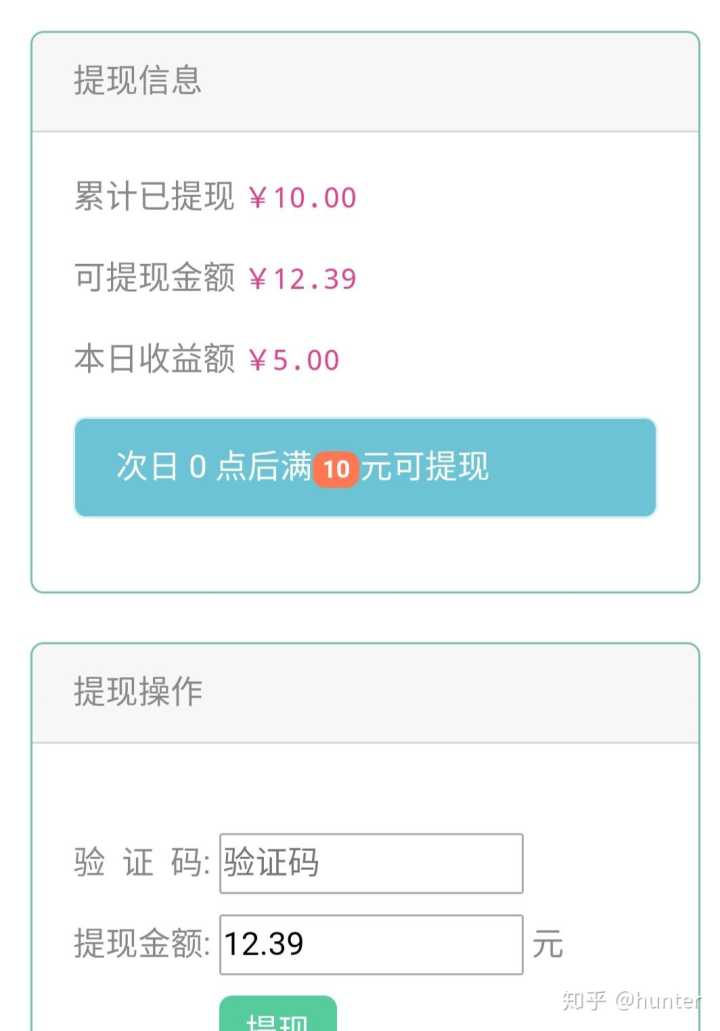Tap the 元可提现 text in banner
This screenshot has height=1031, width=720.
point(425,468)
